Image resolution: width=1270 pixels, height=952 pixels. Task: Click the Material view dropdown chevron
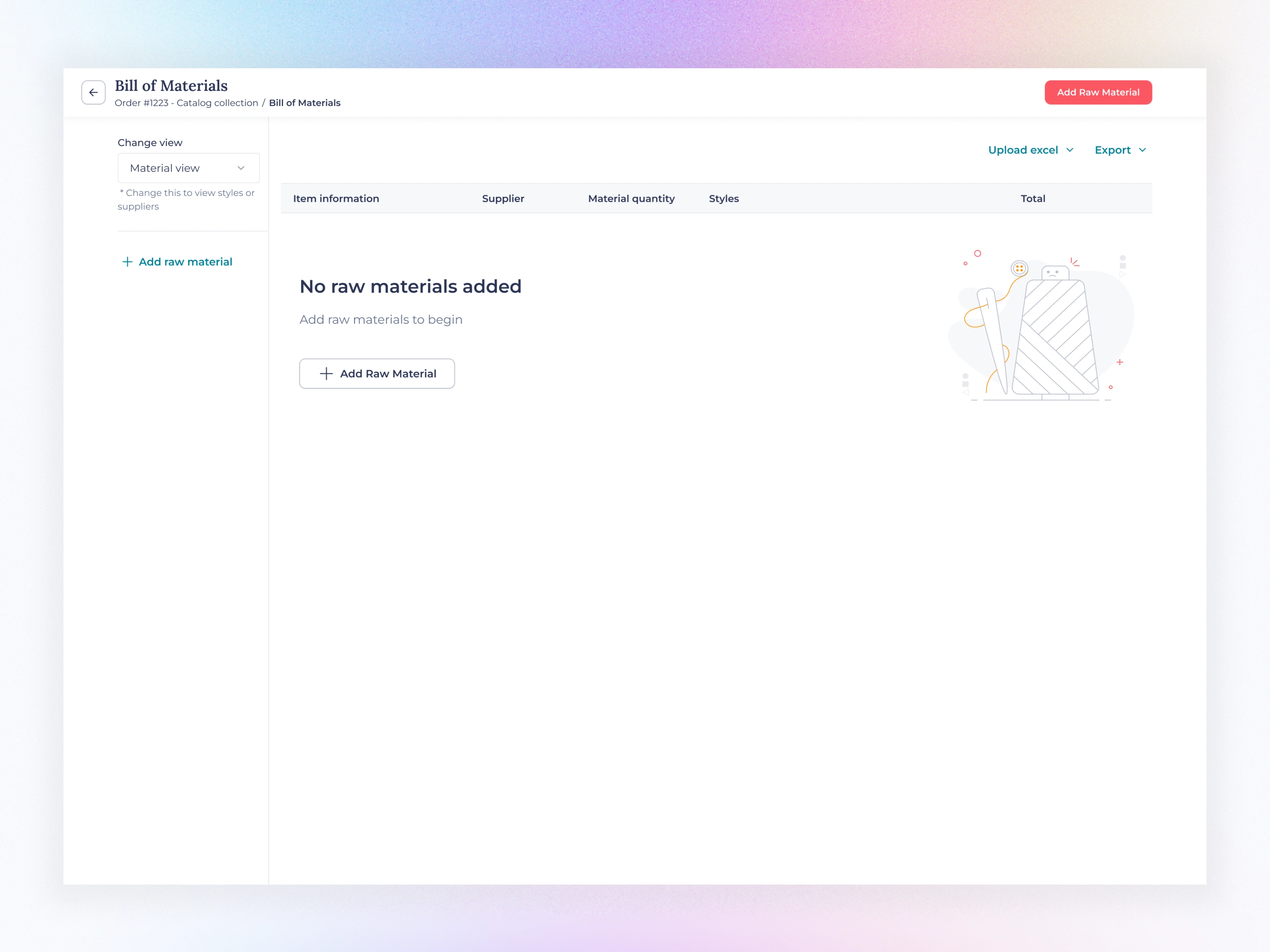[241, 168]
